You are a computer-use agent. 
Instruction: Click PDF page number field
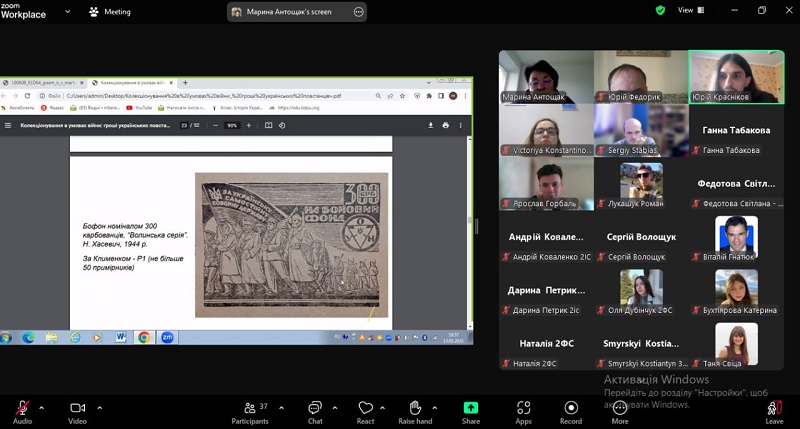(184, 125)
